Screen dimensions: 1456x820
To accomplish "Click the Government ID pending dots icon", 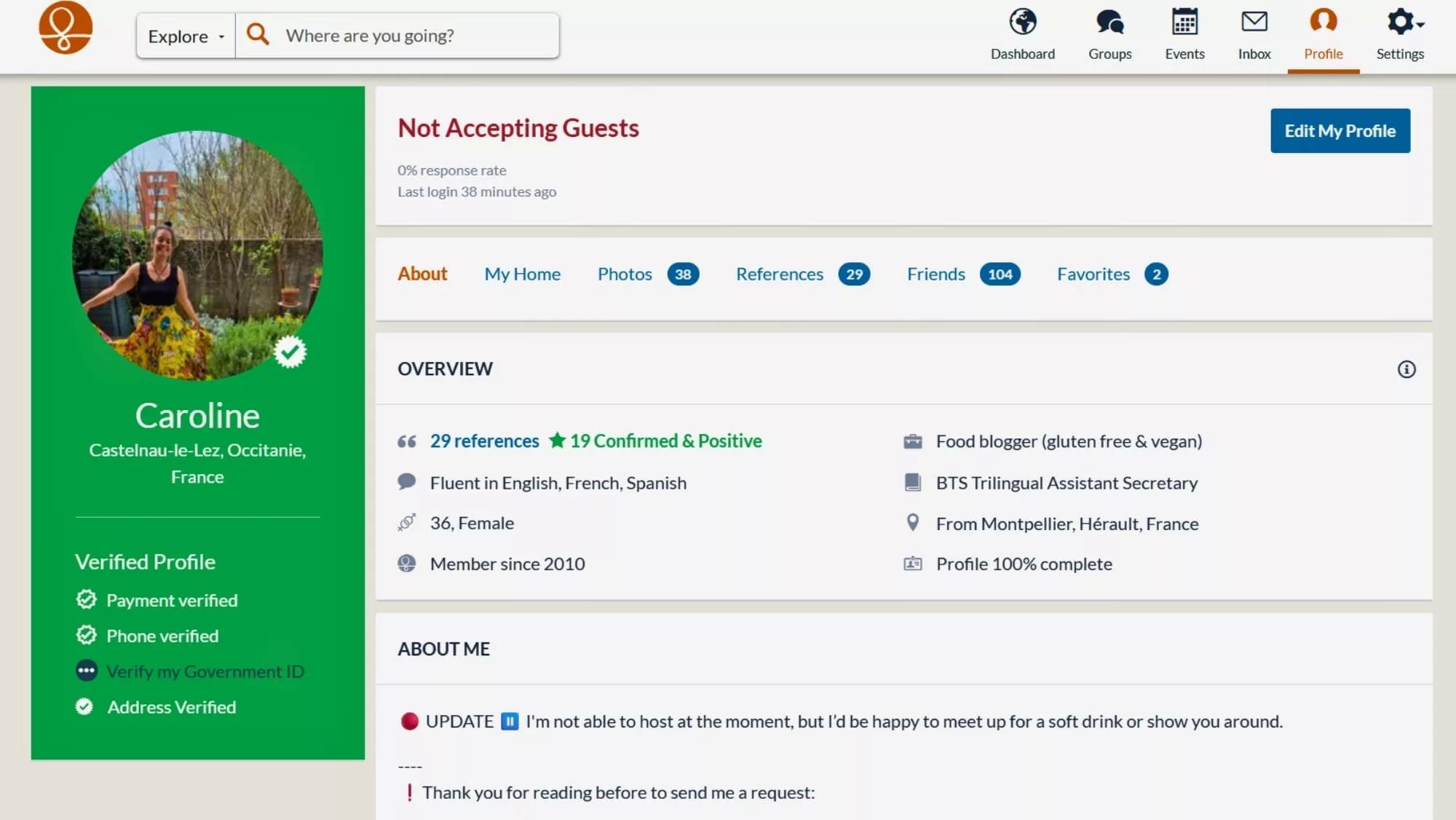I will [86, 671].
